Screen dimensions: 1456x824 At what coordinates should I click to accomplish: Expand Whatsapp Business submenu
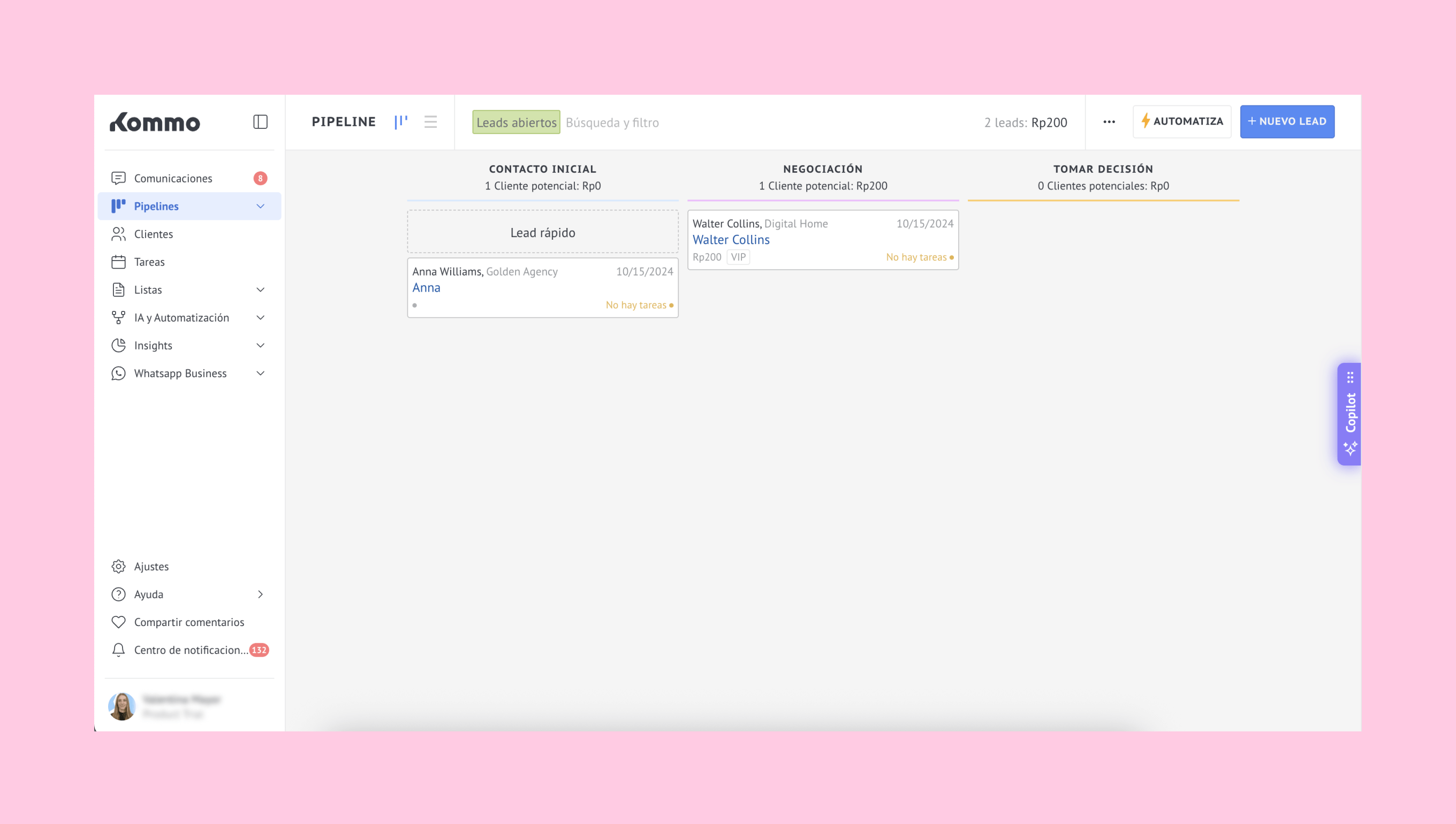click(260, 373)
